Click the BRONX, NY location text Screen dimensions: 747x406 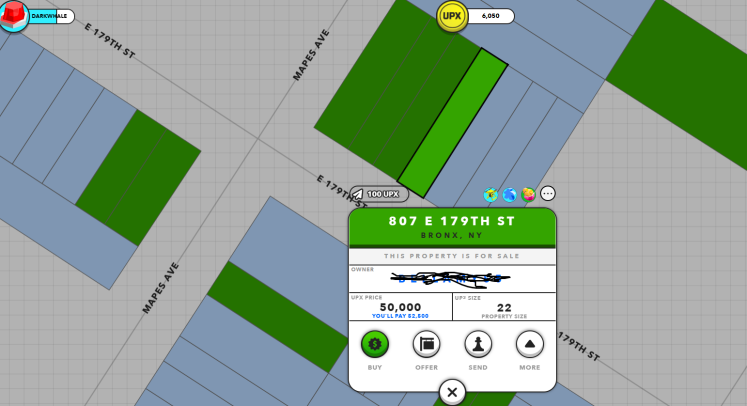coord(452,235)
